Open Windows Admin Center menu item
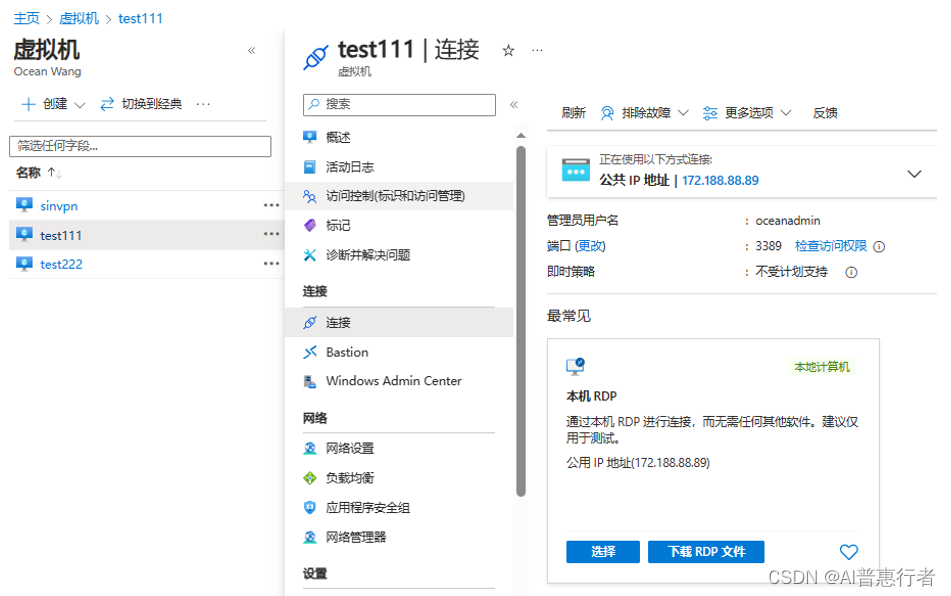951x596 pixels. [393, 381]
